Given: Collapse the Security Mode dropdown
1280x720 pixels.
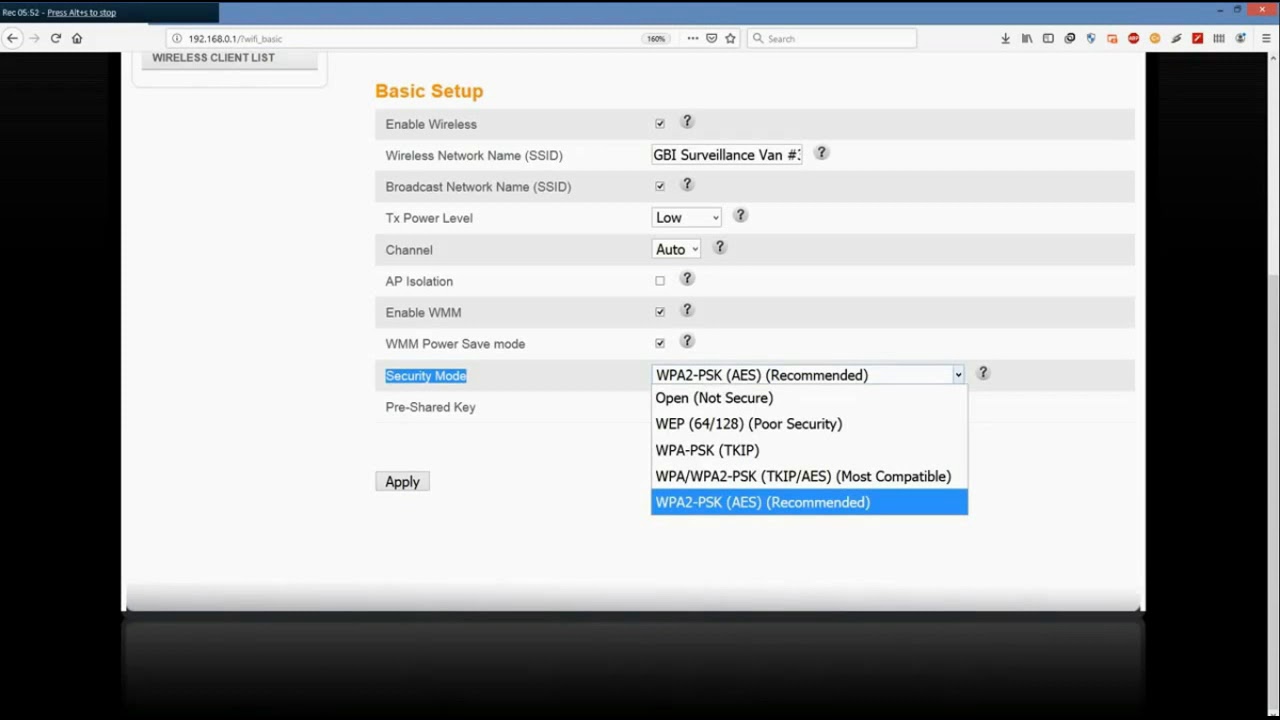Looking at the screenshot, I should click(x=809, y=375).
